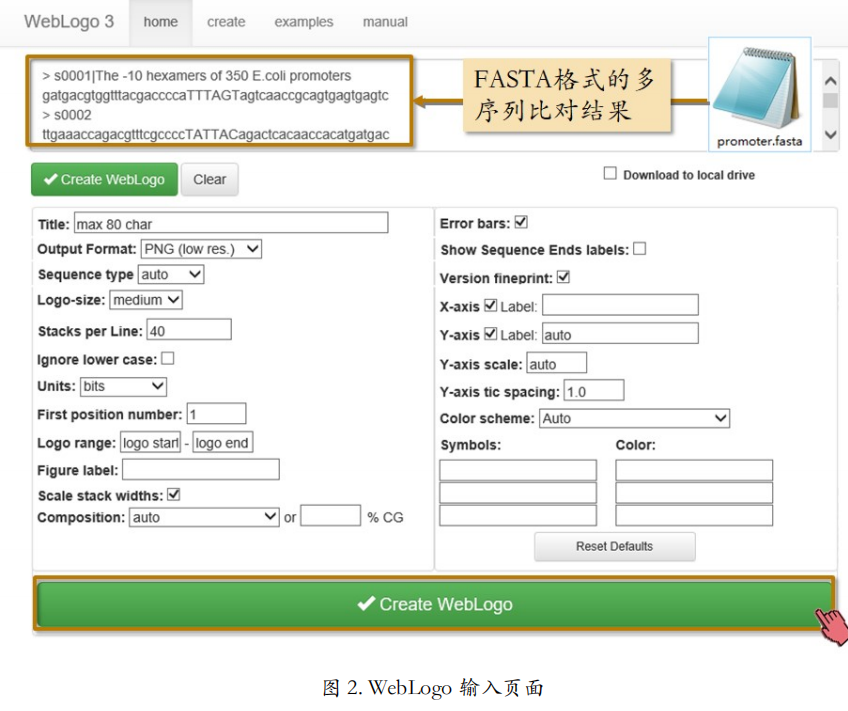
Task: Toggle the Error bars checkbox
Action: (x=521, y=222)
